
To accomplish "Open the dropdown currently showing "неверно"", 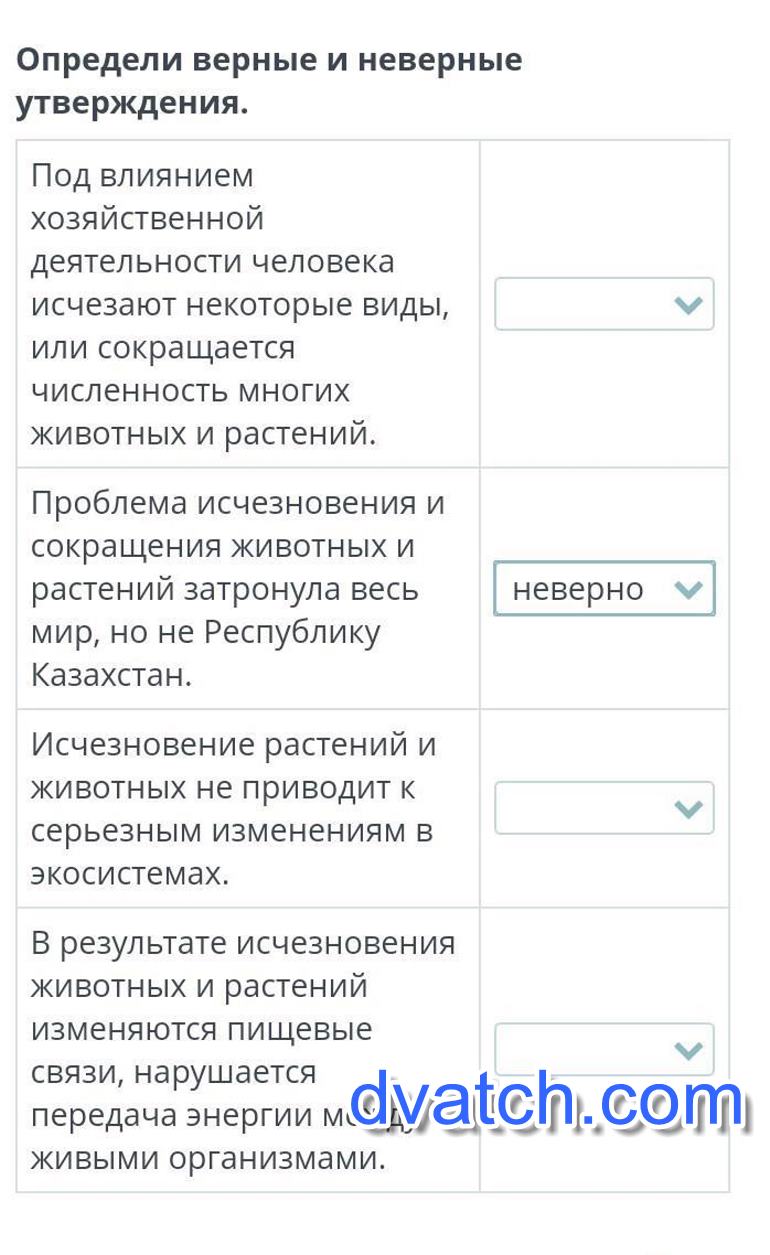I will (604, 589).
